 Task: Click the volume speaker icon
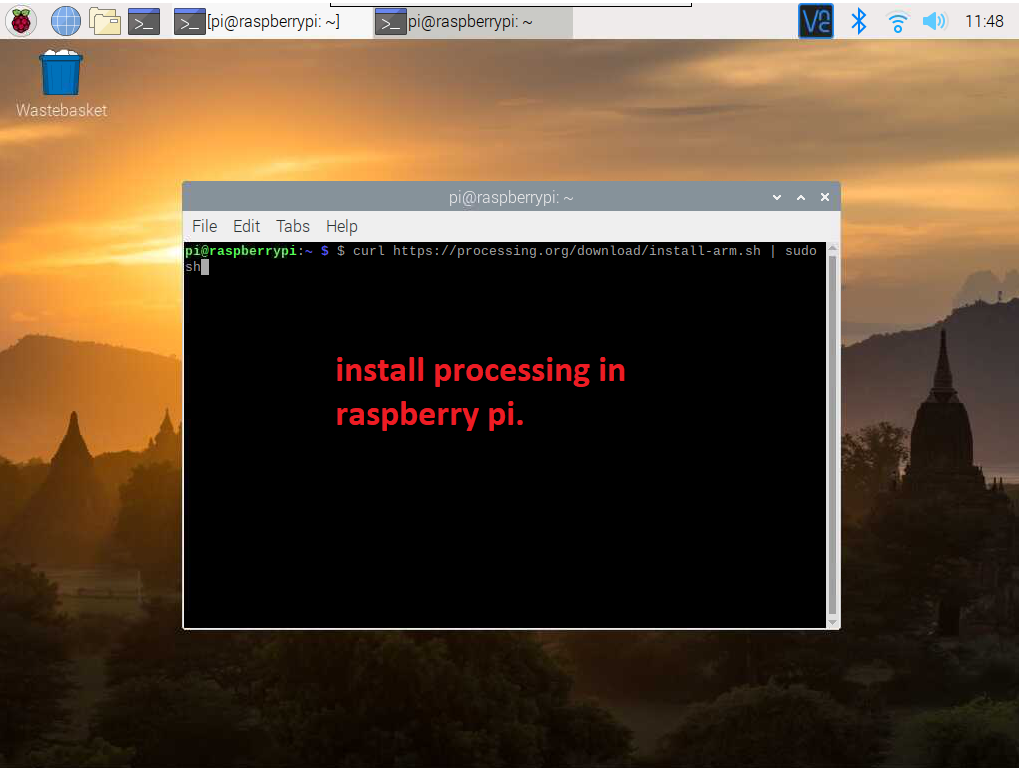click(934, 21)
